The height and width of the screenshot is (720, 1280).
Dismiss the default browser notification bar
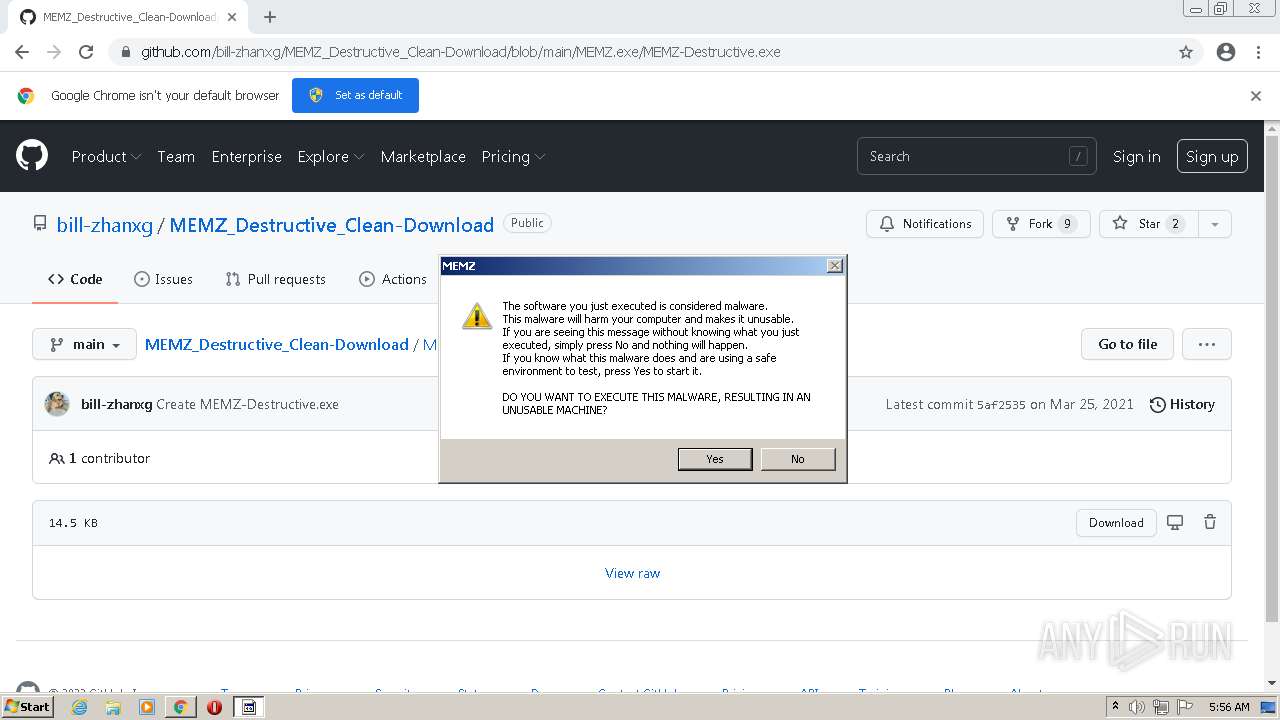click(1256, 96)
